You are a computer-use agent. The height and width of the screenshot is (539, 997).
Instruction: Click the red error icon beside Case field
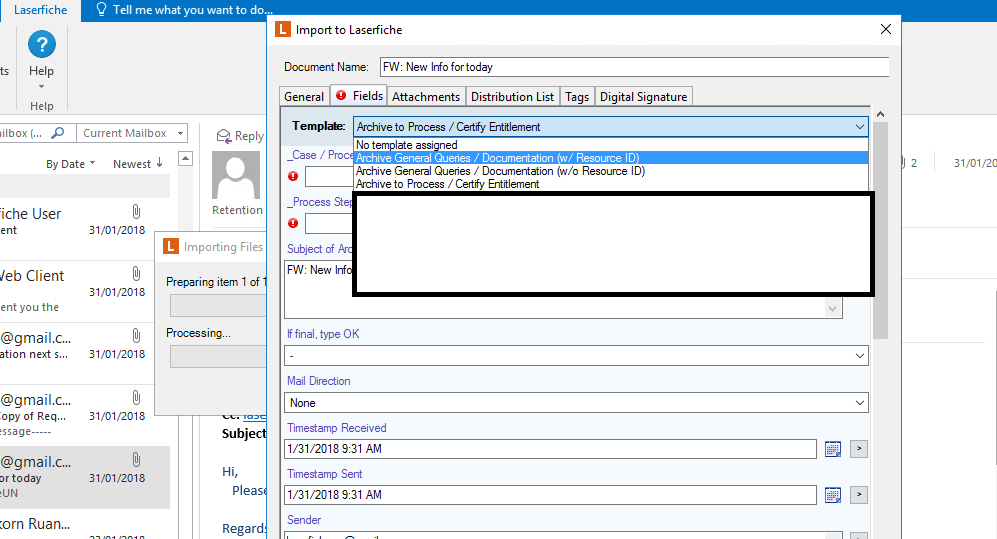[x=292, y=176]
